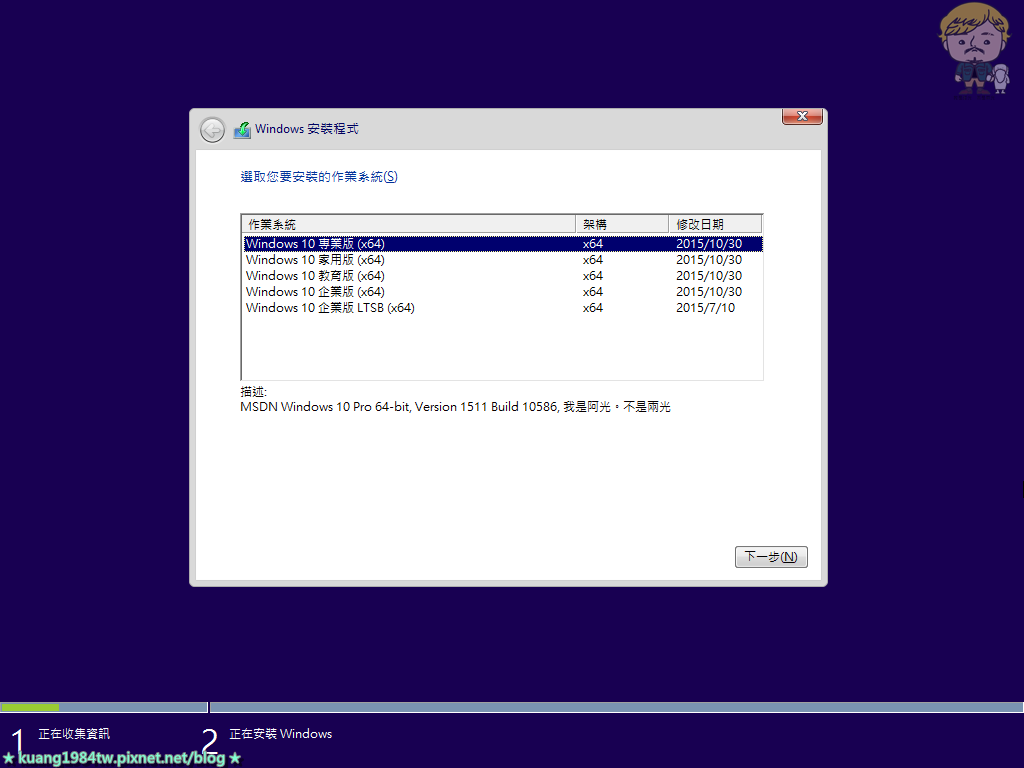Click the Windows 安裝程式 title text
Screen dimensions: 1024x768
click(307, 129)
